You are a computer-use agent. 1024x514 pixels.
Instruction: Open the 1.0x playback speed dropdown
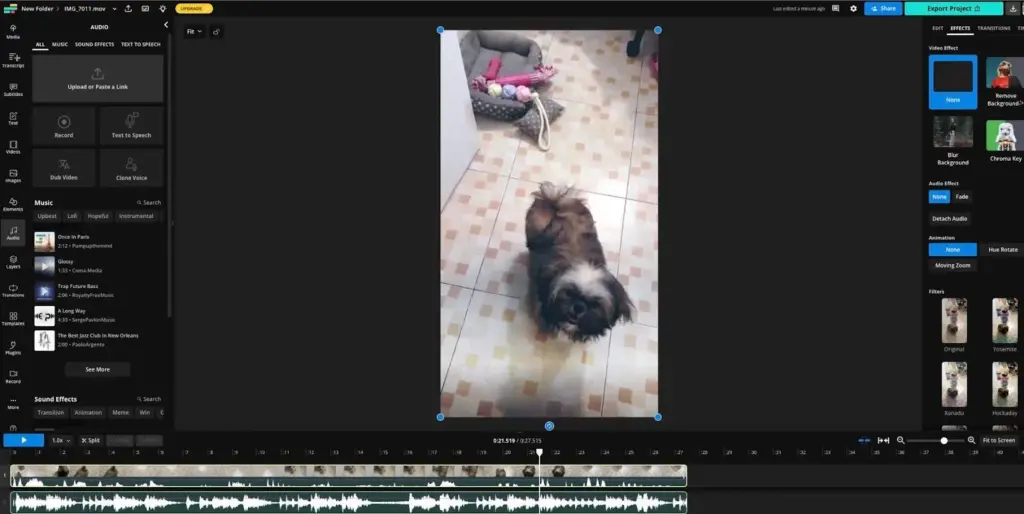click(x=59, y=440)
